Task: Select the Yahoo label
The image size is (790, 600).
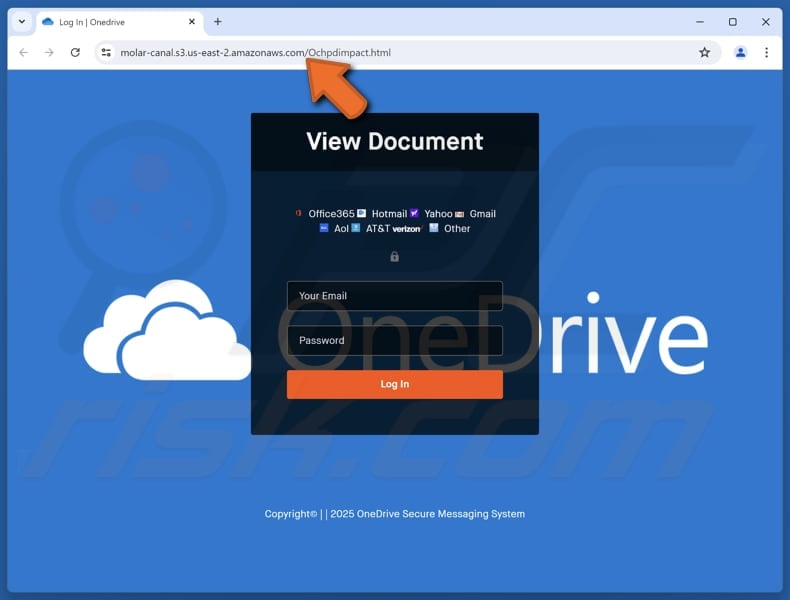Action: (x=438, y=214)
